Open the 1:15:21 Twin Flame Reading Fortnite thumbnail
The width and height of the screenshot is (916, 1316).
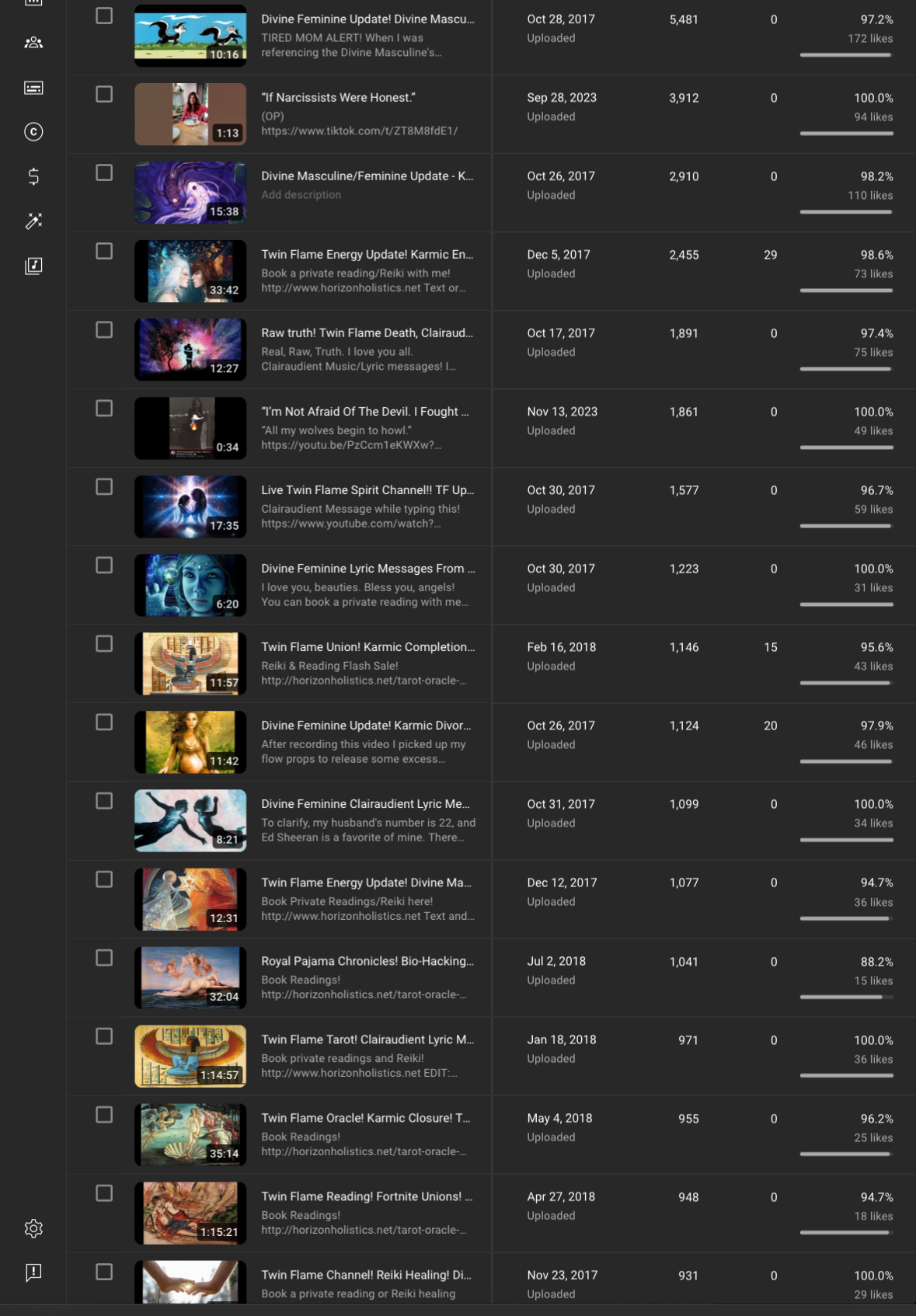point(190,1213)
